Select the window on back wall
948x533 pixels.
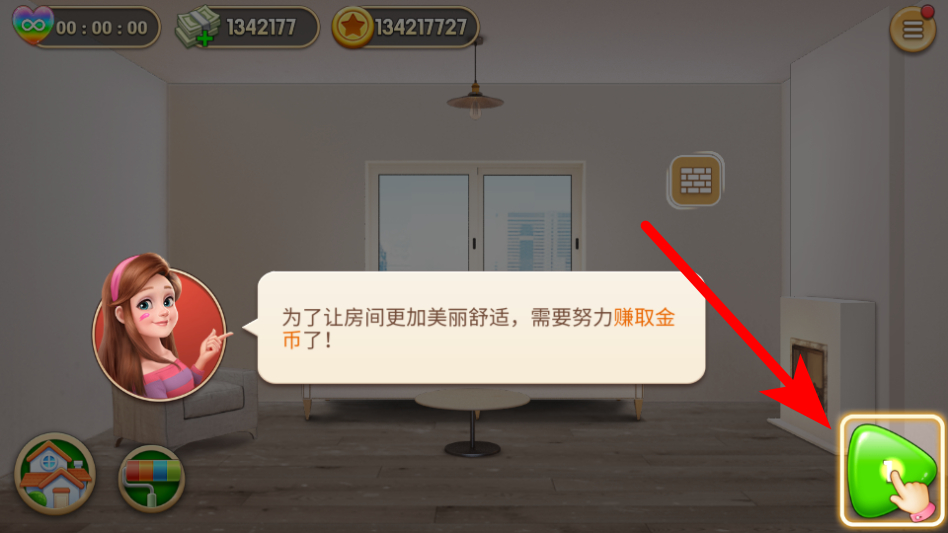pos(475,216)
